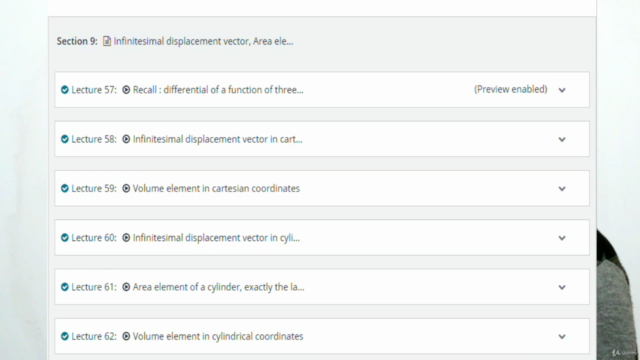Toggle the checkmark status on Lecture 61
This screenshot has height=360, width=640.
click(x=64, y=287)
